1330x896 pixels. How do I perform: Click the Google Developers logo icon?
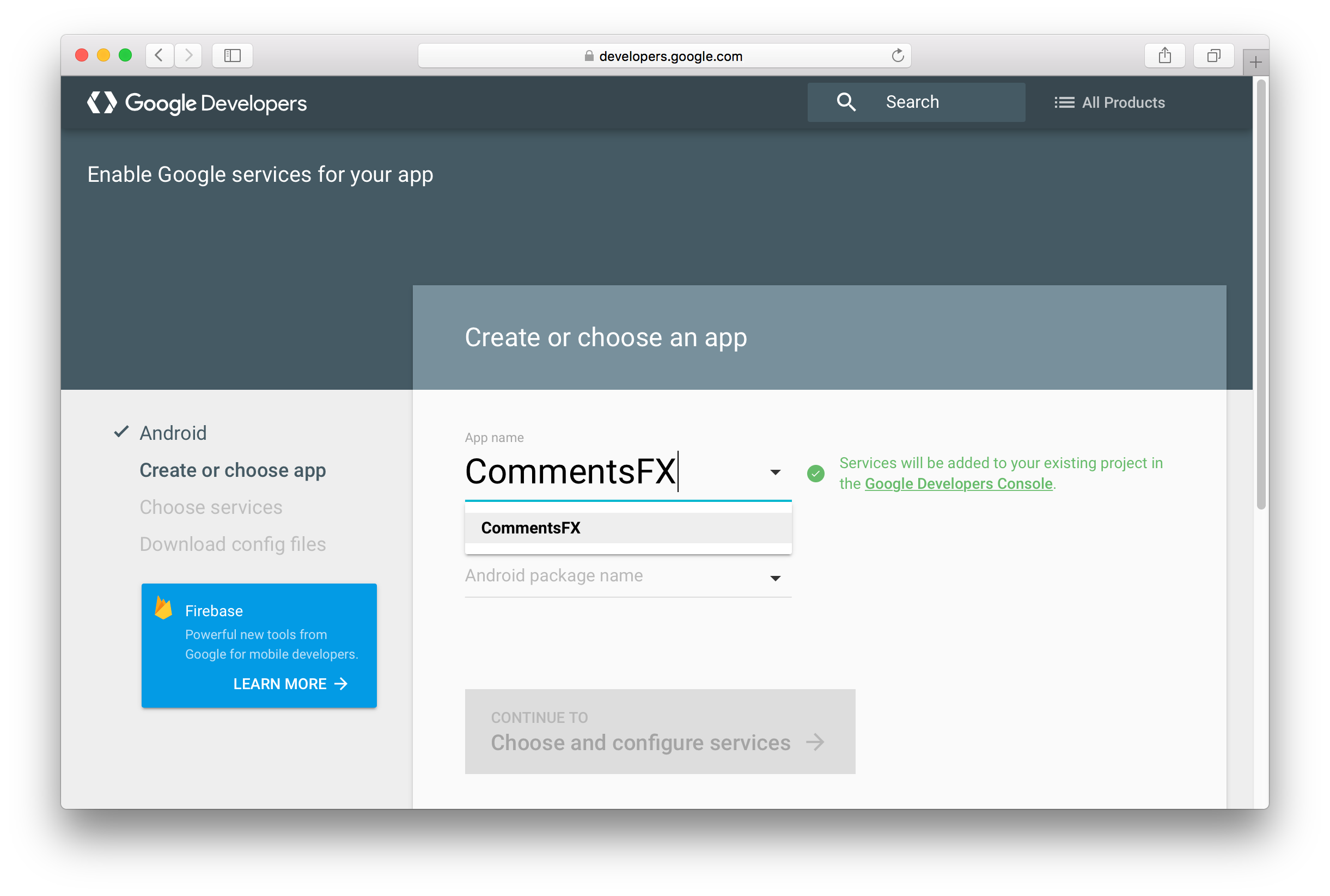[100, 103]
